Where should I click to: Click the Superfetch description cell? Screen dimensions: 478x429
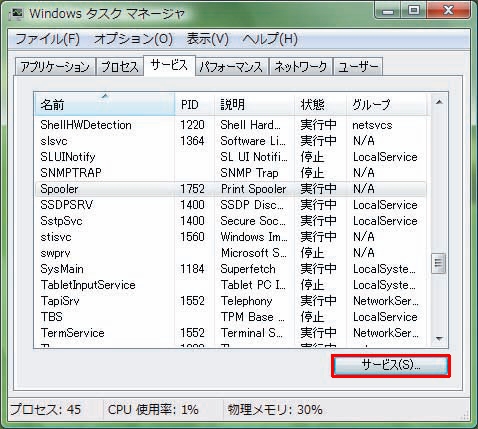tap(248, 269)
